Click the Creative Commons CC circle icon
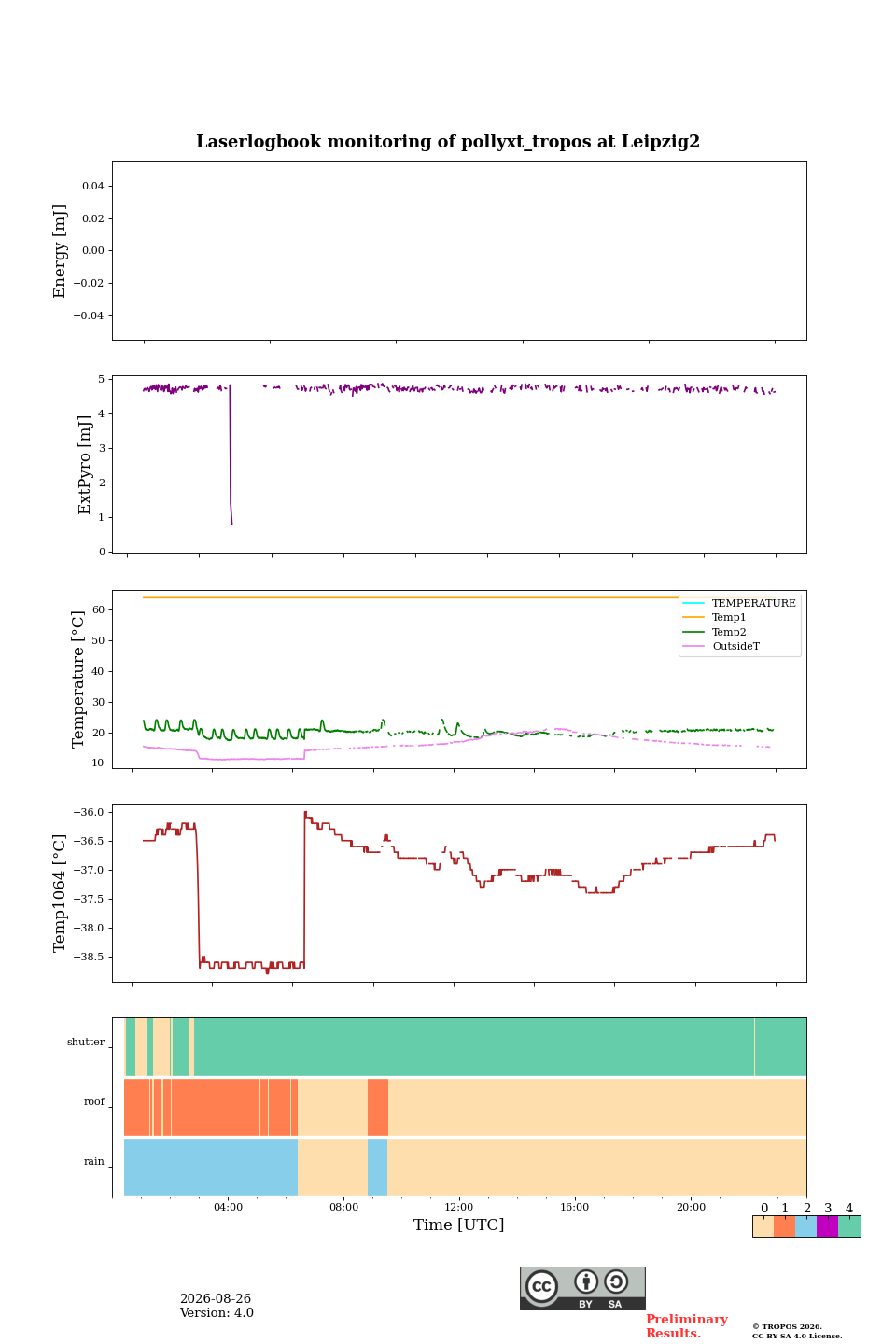 [541, 1286]
